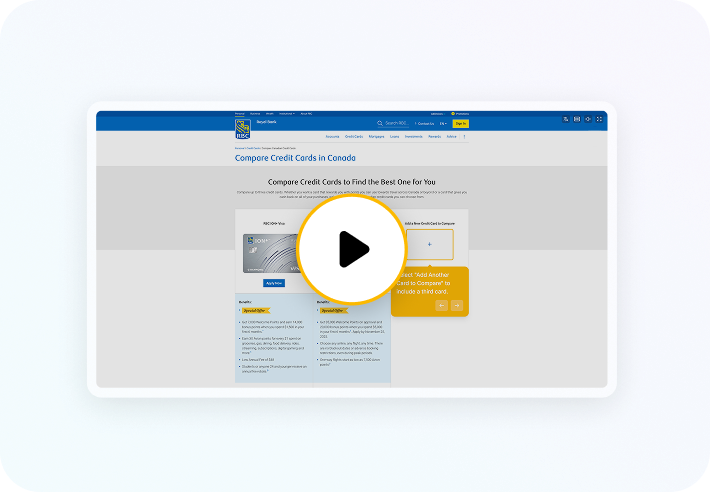Select the Personal tab
Viewport: 710px width, 492px height.
coord(240,114)
